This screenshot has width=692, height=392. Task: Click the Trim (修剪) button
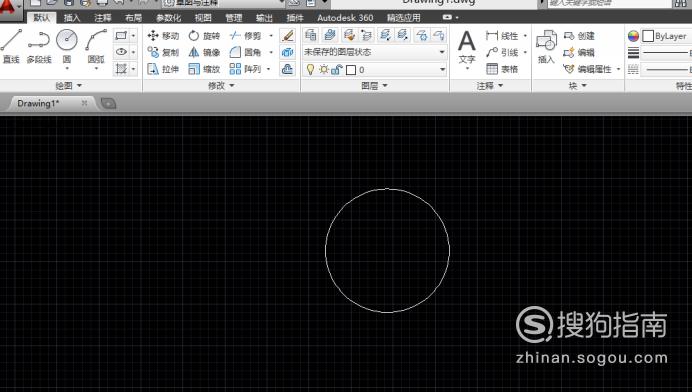pyautogui.click(x=246, y=36)
